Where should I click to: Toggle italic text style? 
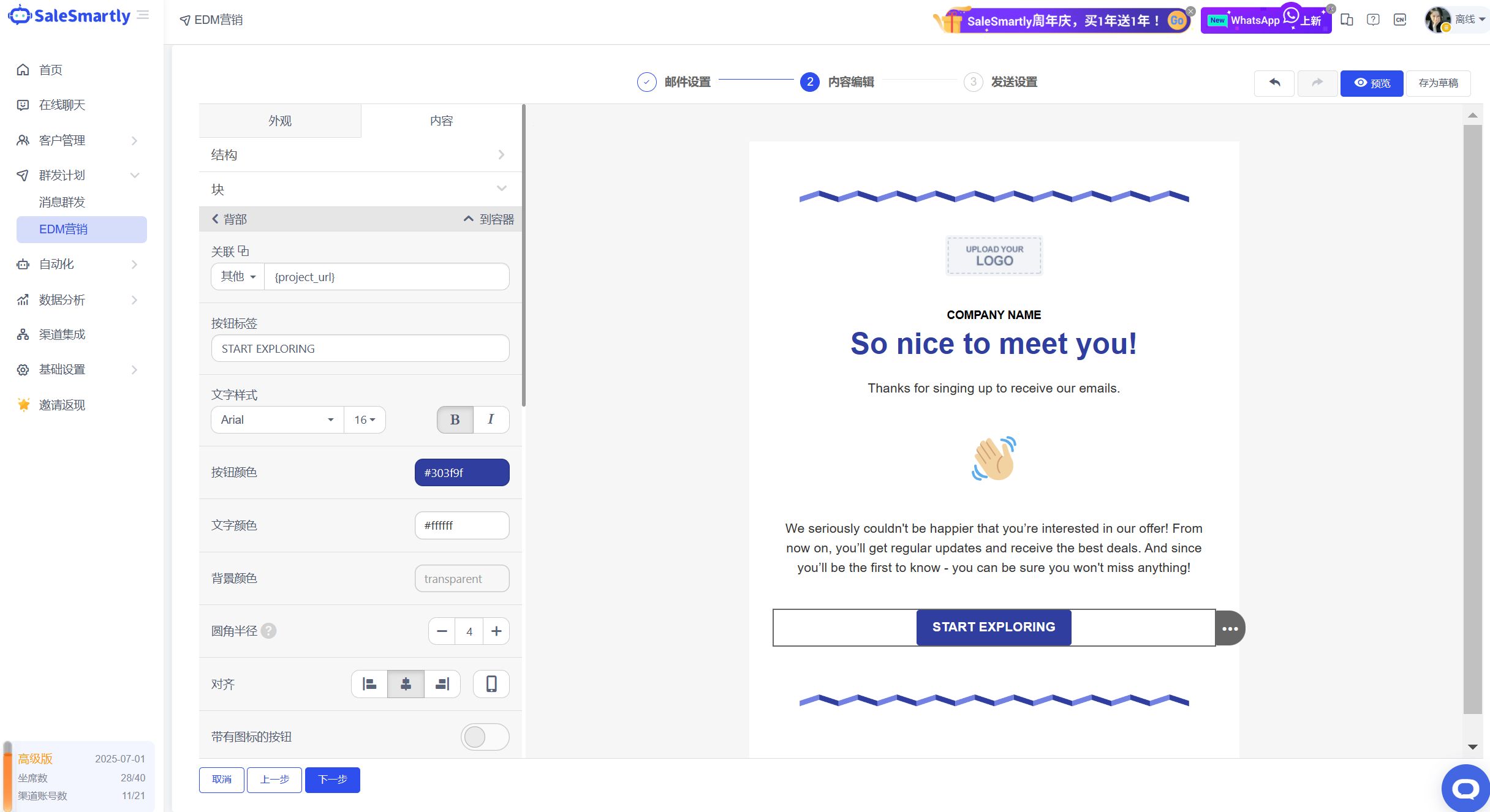(491, 419)
